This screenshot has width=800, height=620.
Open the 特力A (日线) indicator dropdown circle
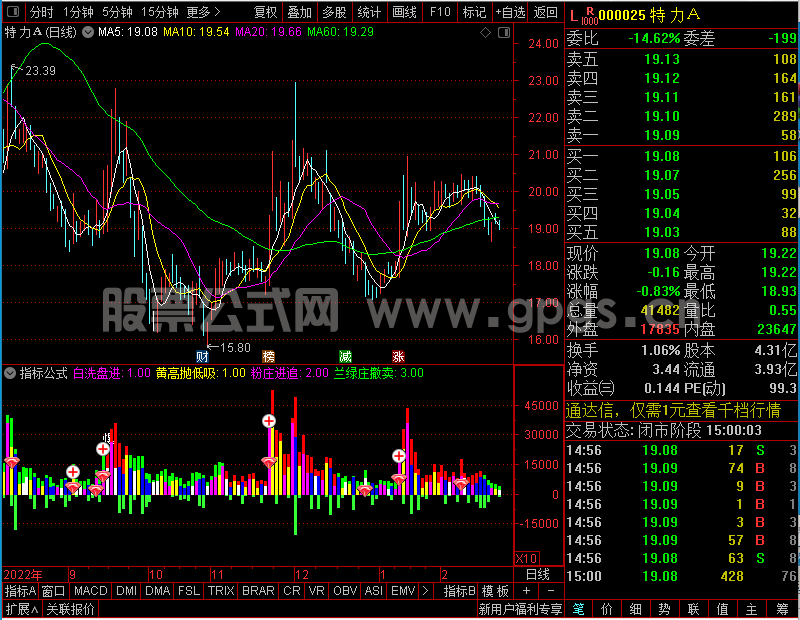pyautogui.click(x=88, y=33)
